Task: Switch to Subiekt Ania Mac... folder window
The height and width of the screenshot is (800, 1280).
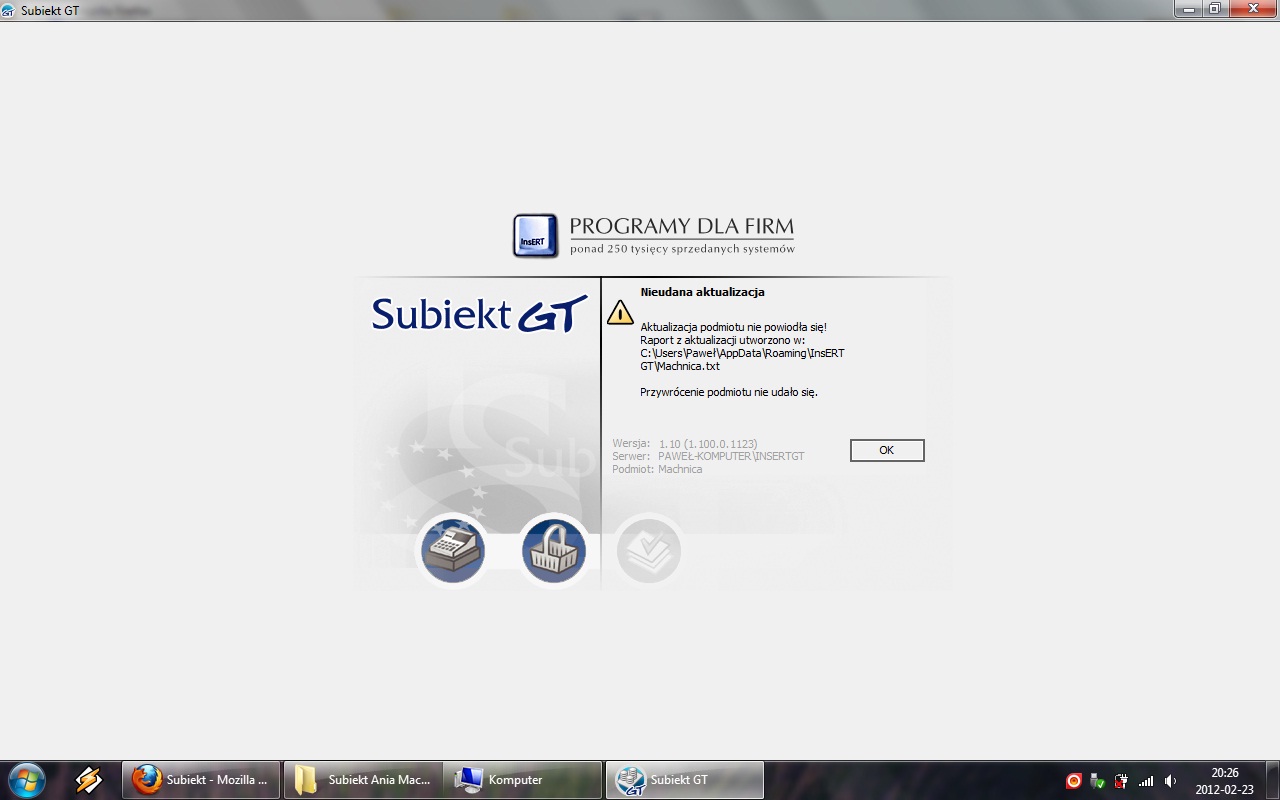Action: click(x=363, y=780)
